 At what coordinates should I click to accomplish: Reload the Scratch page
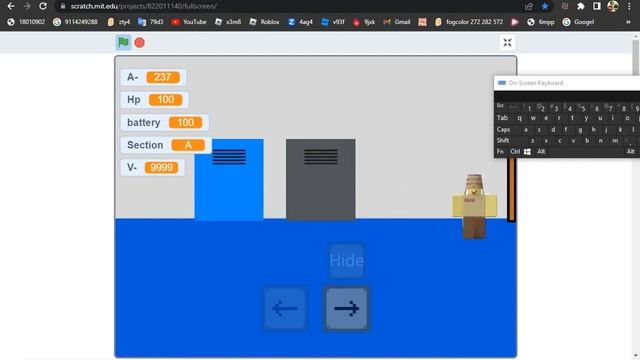(x=43, y=6)
